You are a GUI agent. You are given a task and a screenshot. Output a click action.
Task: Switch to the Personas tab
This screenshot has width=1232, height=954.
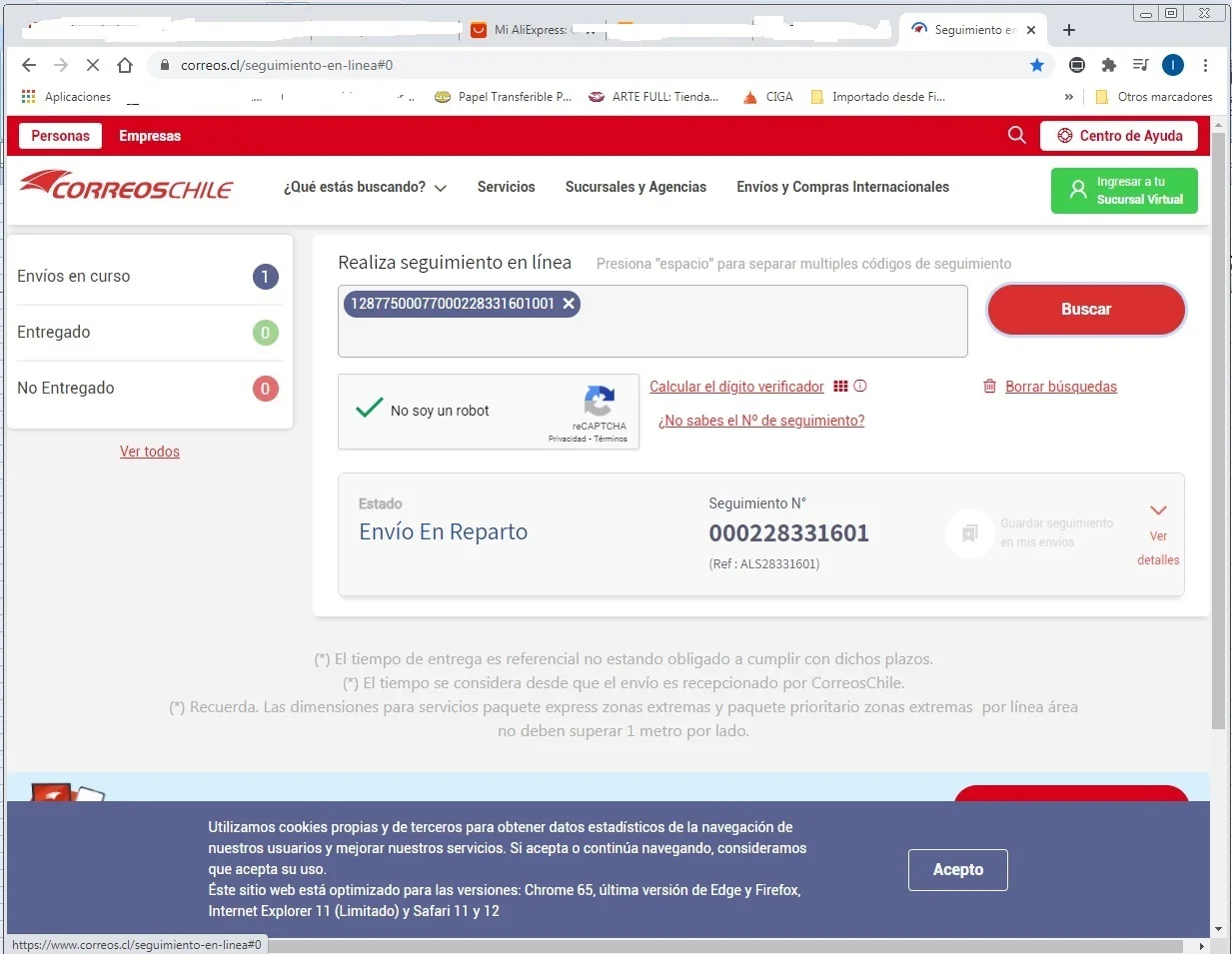tap(60, 136)
